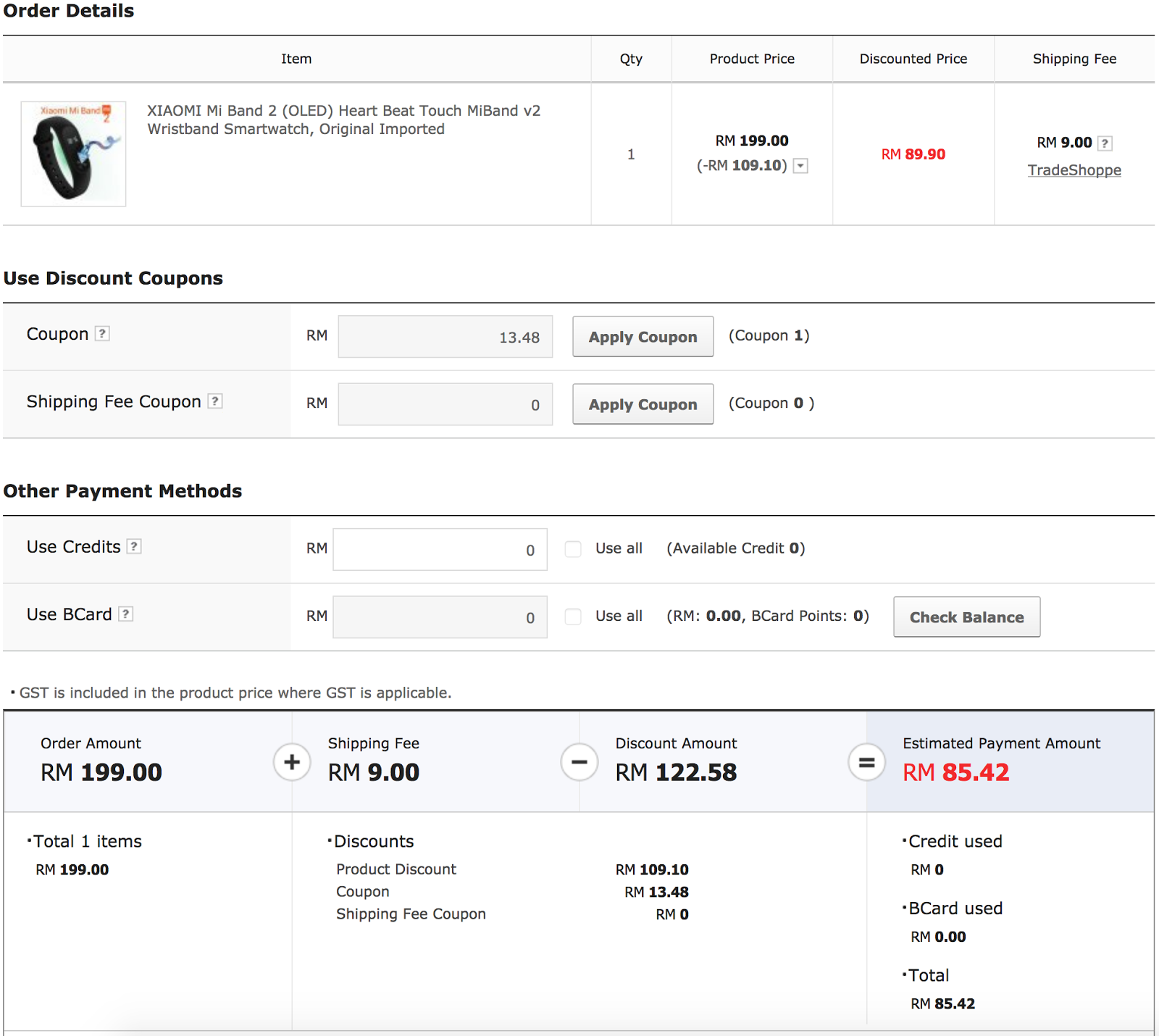Tick the Use all checkbox for credits

click(573, 549)
